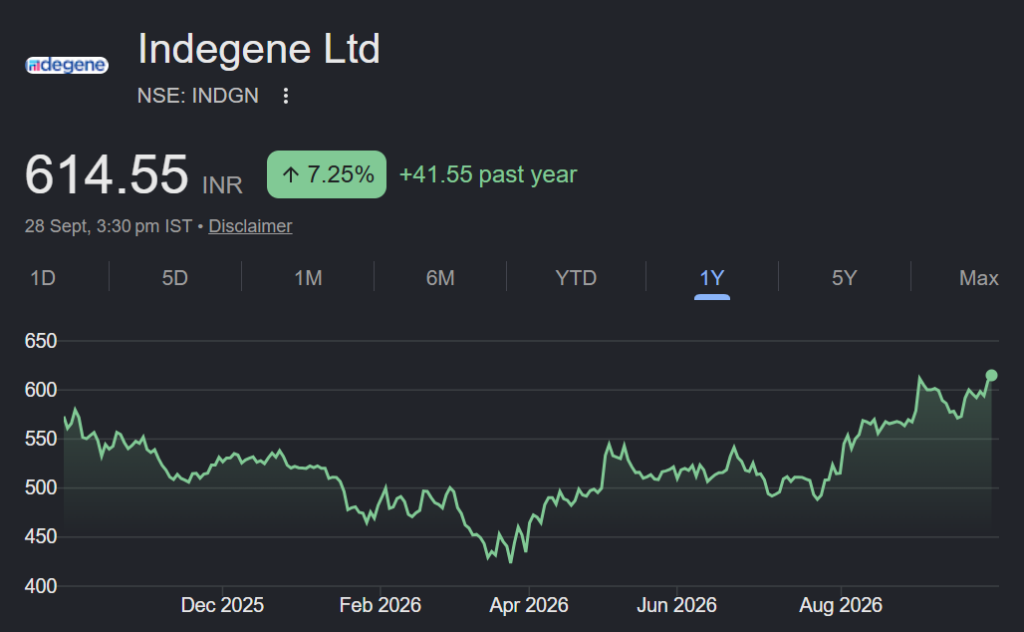The image size is (1024, 632).
Task: Show the YTD chart range
Action: coord(576,278)
